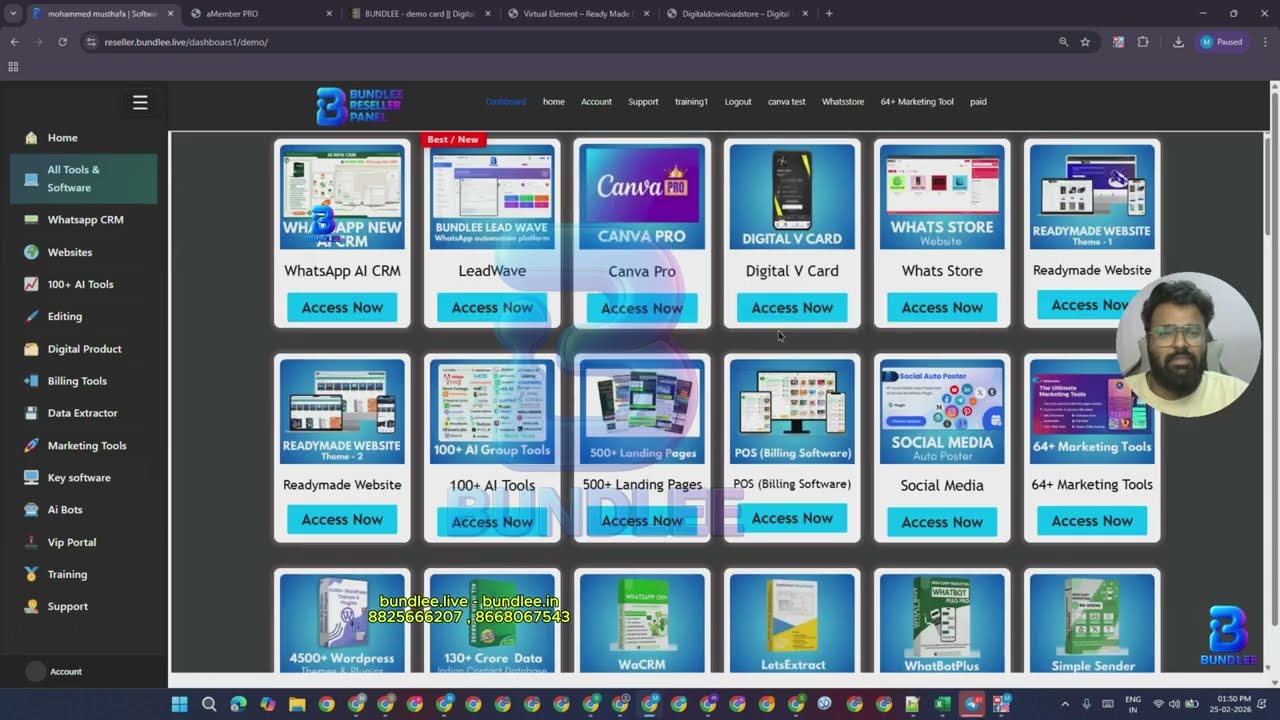The width and height of the screenshot is (1280, 720).
Task: Reload the page in browser
Action: pyautogui.click(x=62, y=42)
